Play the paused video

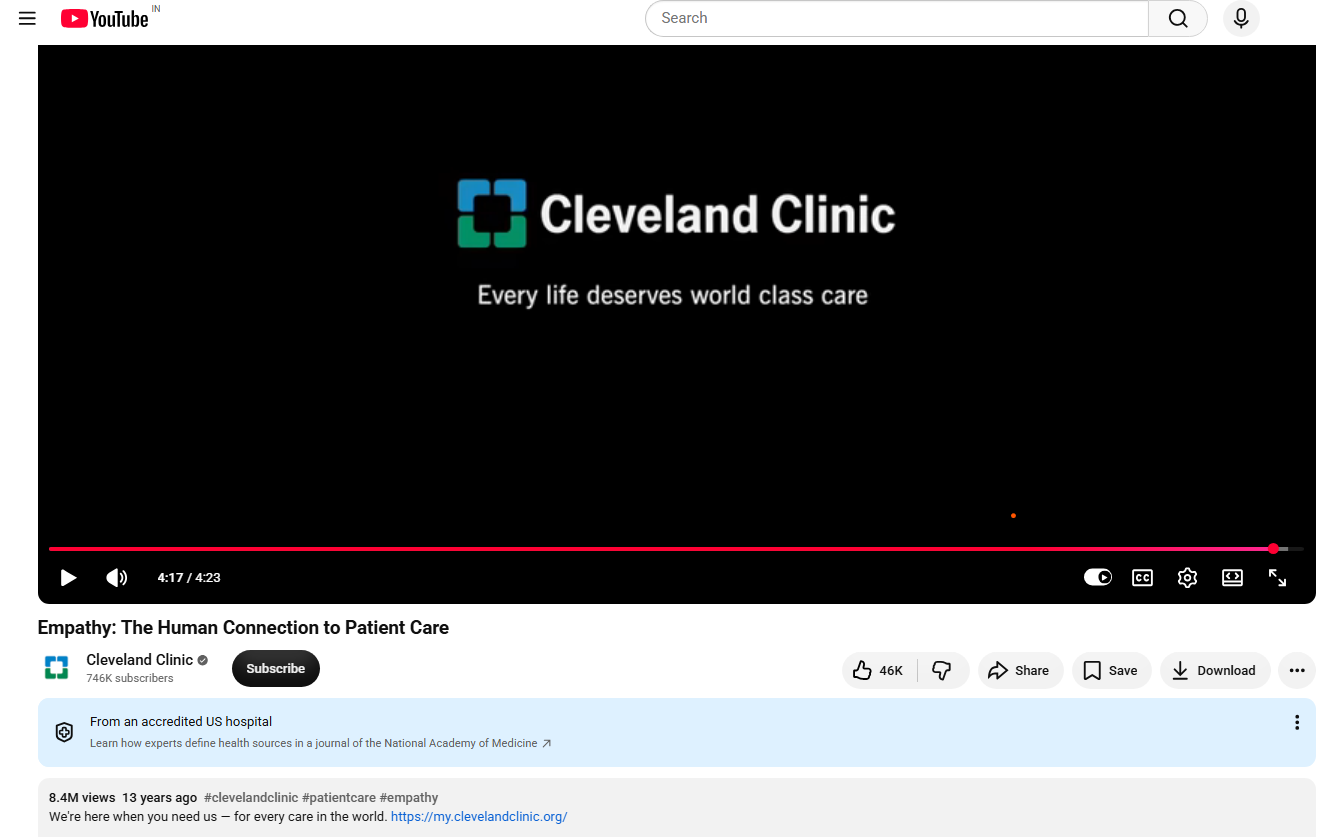click(x=68, y=578)
